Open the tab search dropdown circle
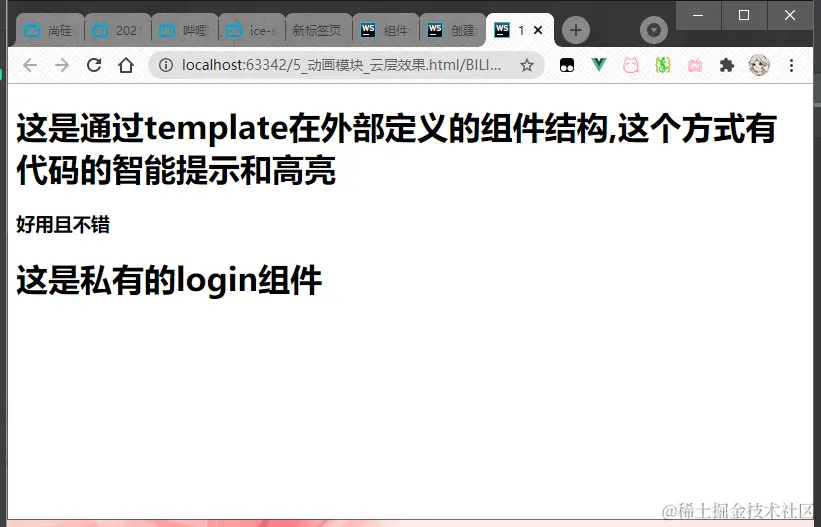821x527 pixels. [x=653, y=30]
